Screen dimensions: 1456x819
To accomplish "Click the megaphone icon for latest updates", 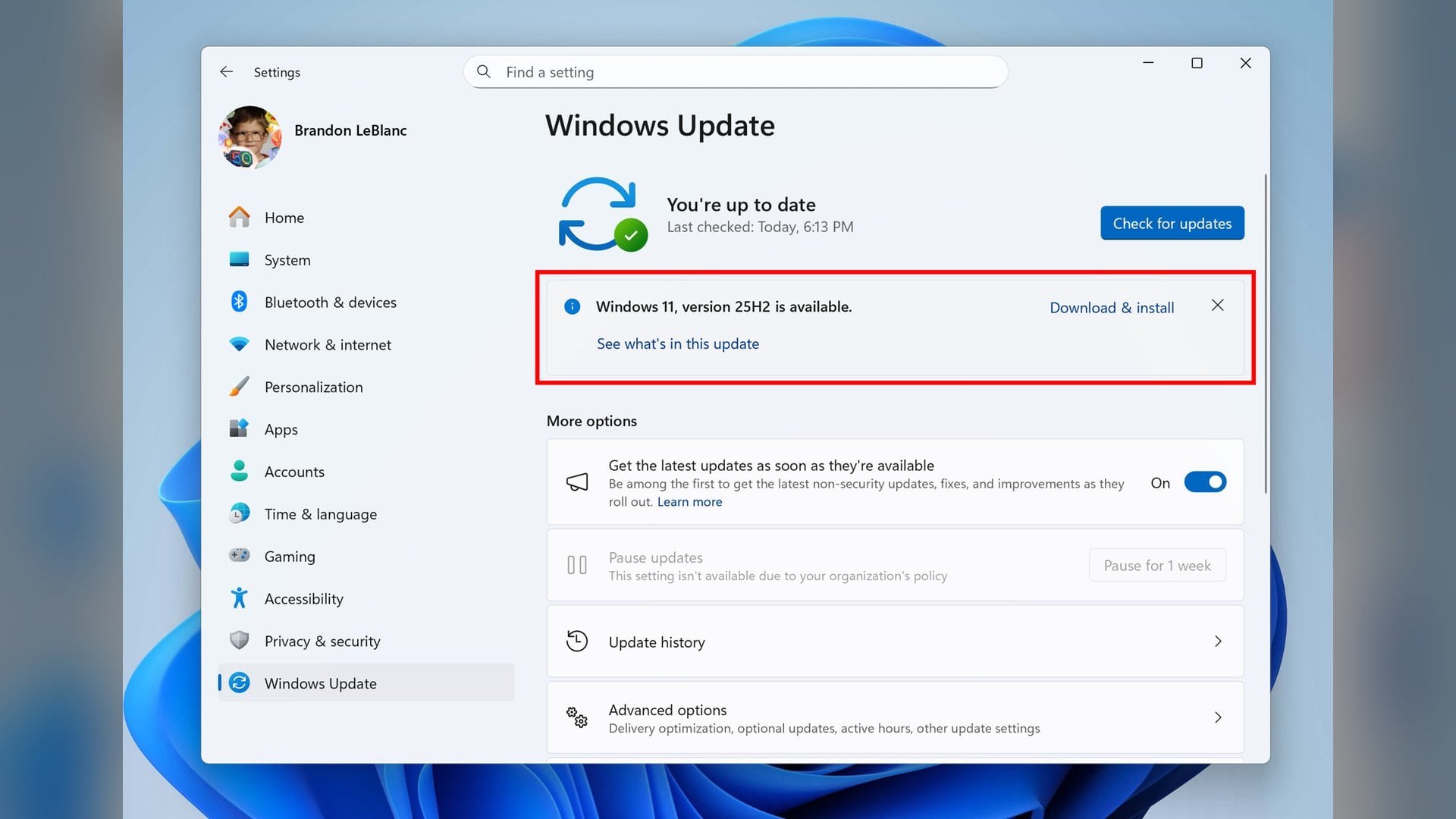I will [x=577, y=482].
